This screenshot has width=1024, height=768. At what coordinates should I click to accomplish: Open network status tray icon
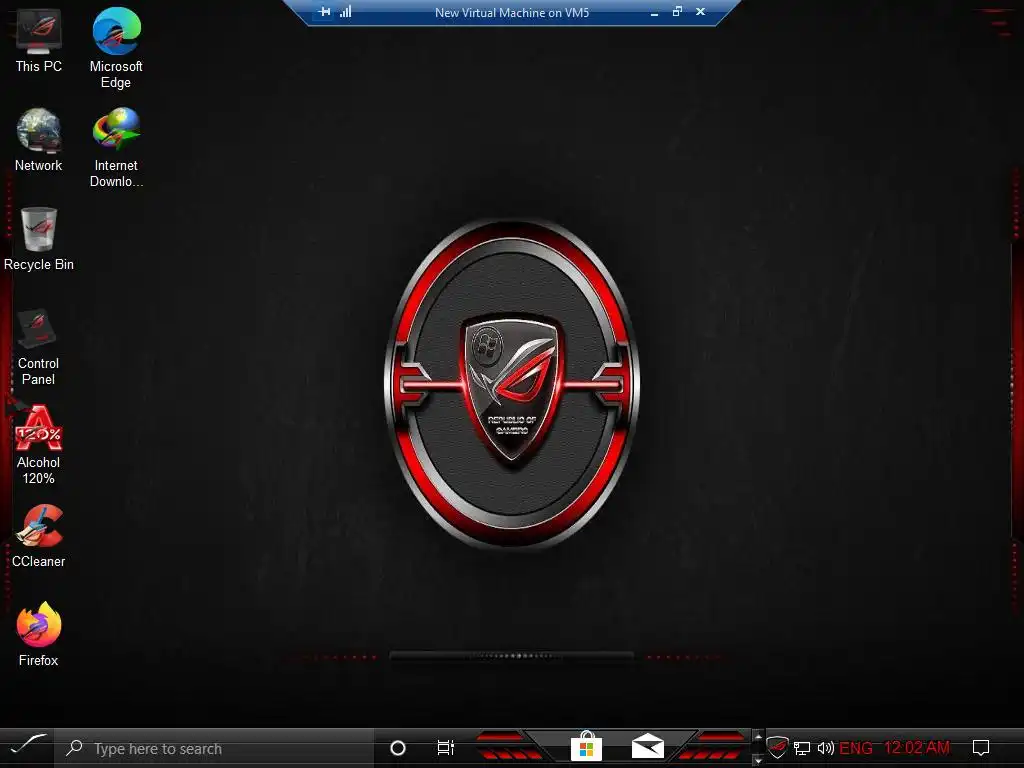click(x=802, y=748)
